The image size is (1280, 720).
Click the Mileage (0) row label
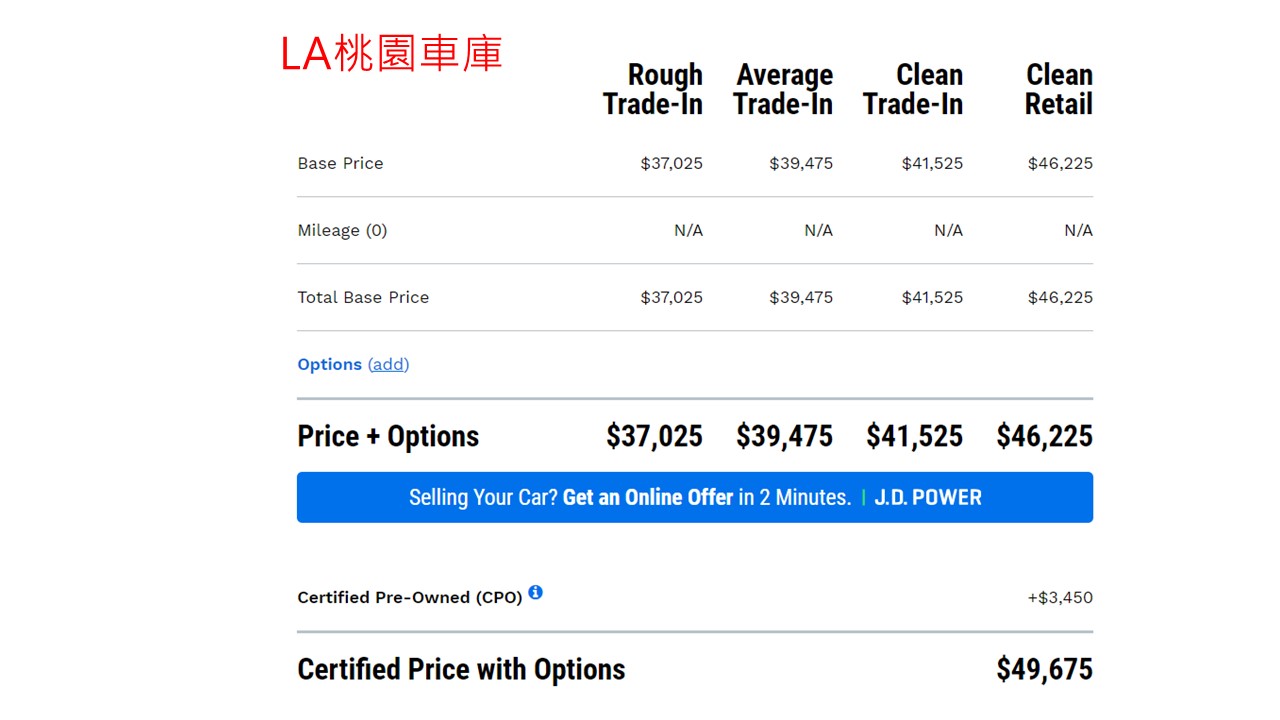click(342, 230)
